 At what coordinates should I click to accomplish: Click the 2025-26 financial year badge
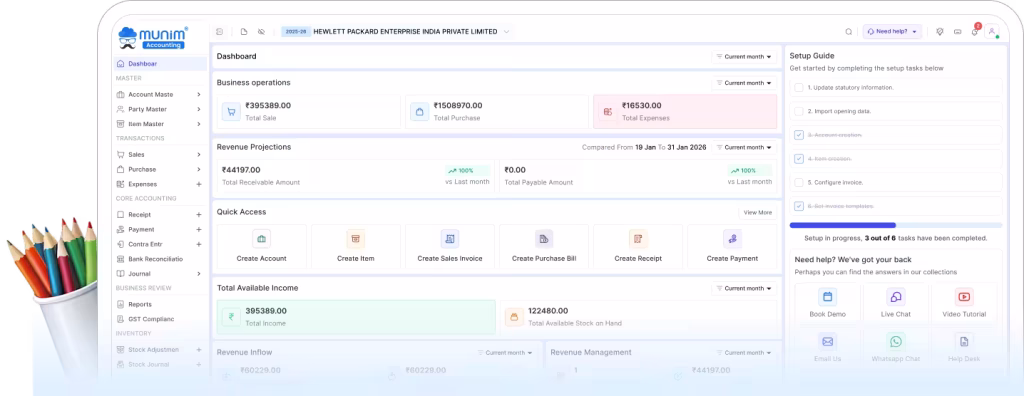click(x=296, y=31)
